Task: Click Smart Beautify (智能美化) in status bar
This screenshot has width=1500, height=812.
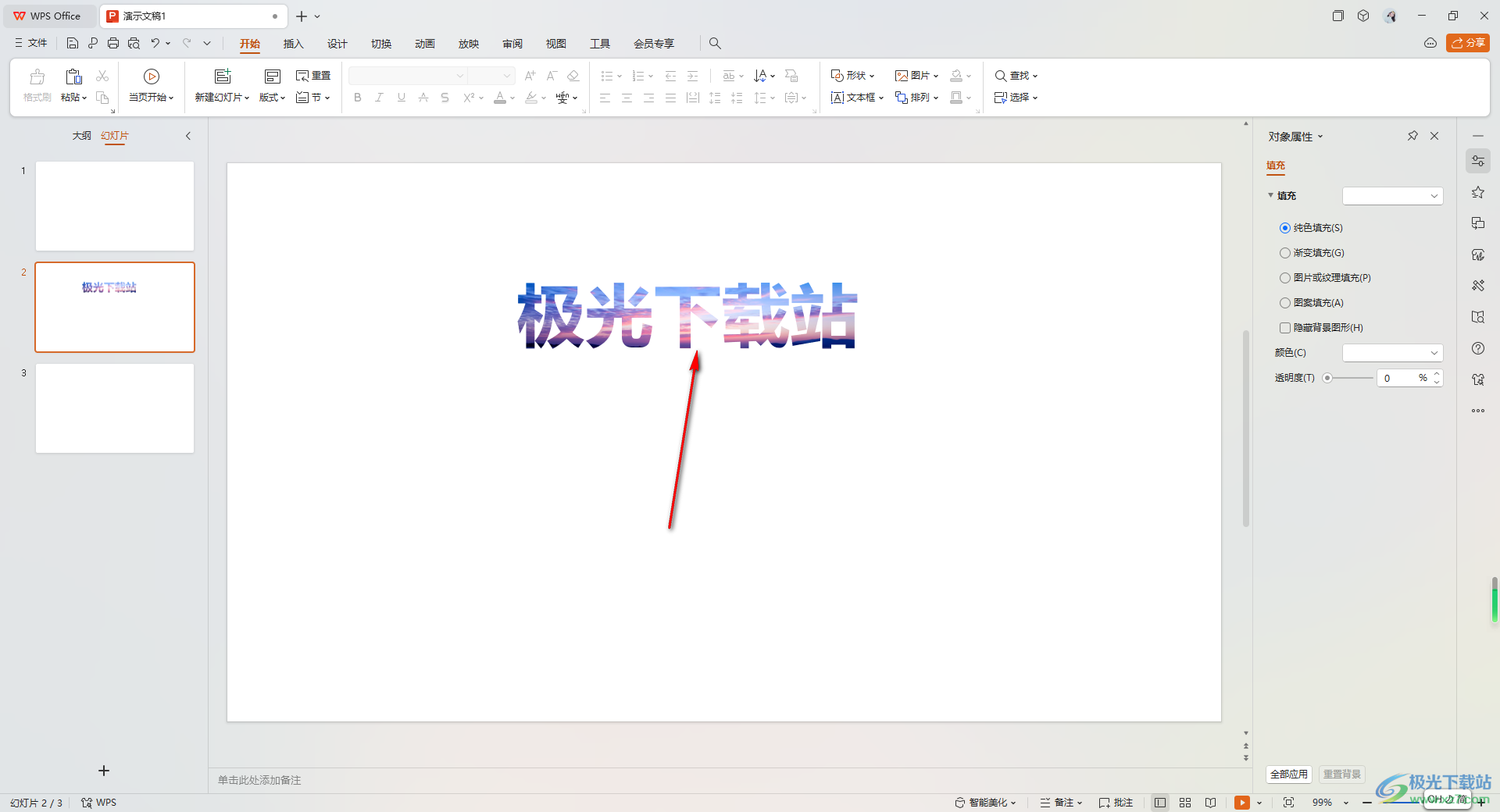Action: click(x=985, y=803)
